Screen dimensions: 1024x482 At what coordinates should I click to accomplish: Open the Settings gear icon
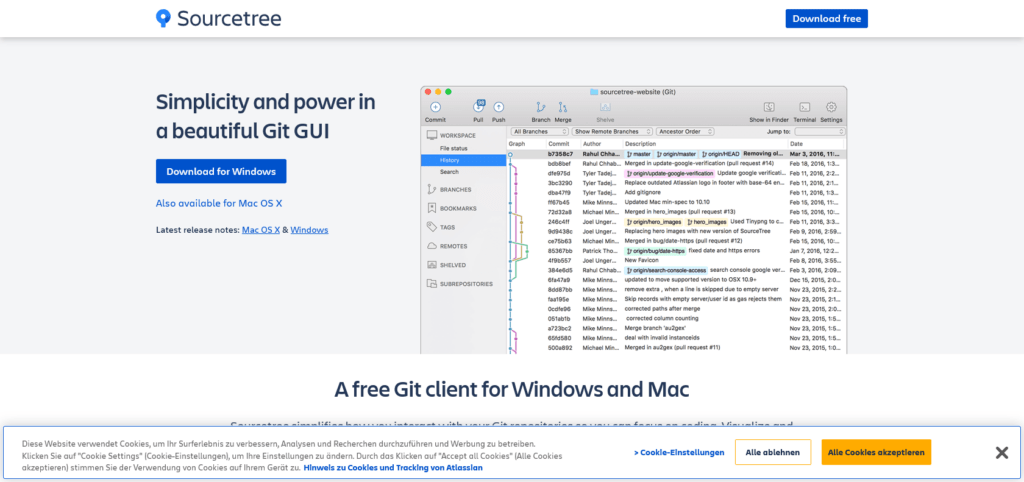tap(831, 107)
